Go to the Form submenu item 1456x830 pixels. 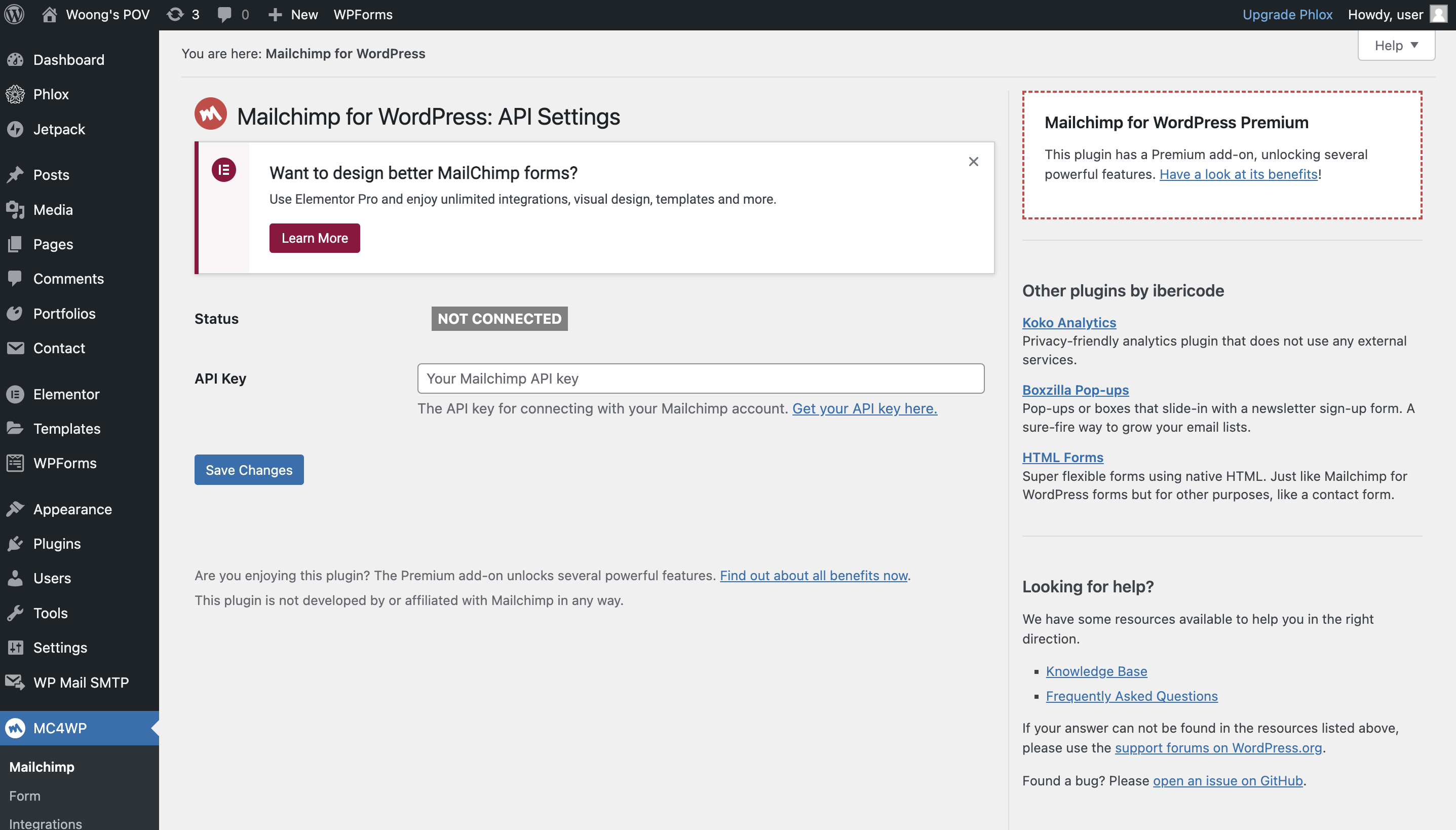[25, 795]
